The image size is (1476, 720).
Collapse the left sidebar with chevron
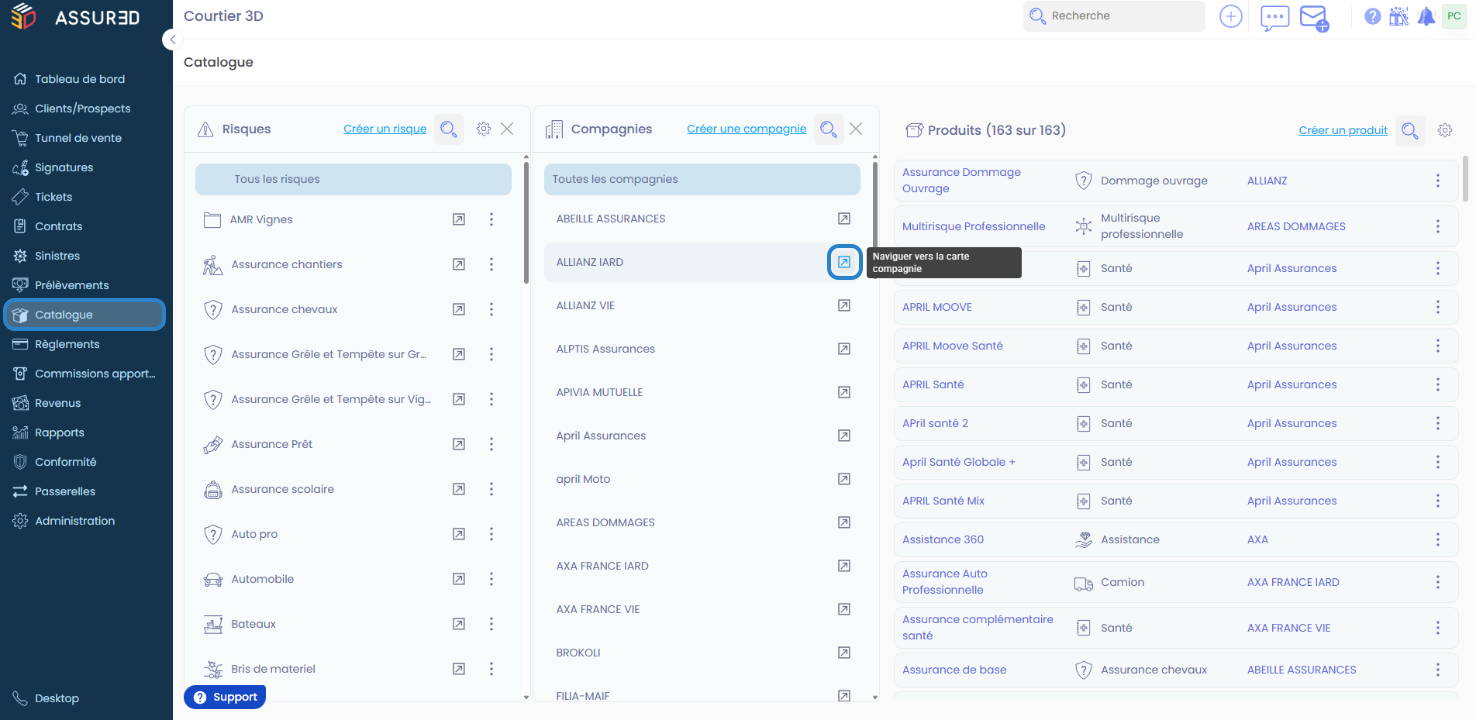click(x=172, y=39)
